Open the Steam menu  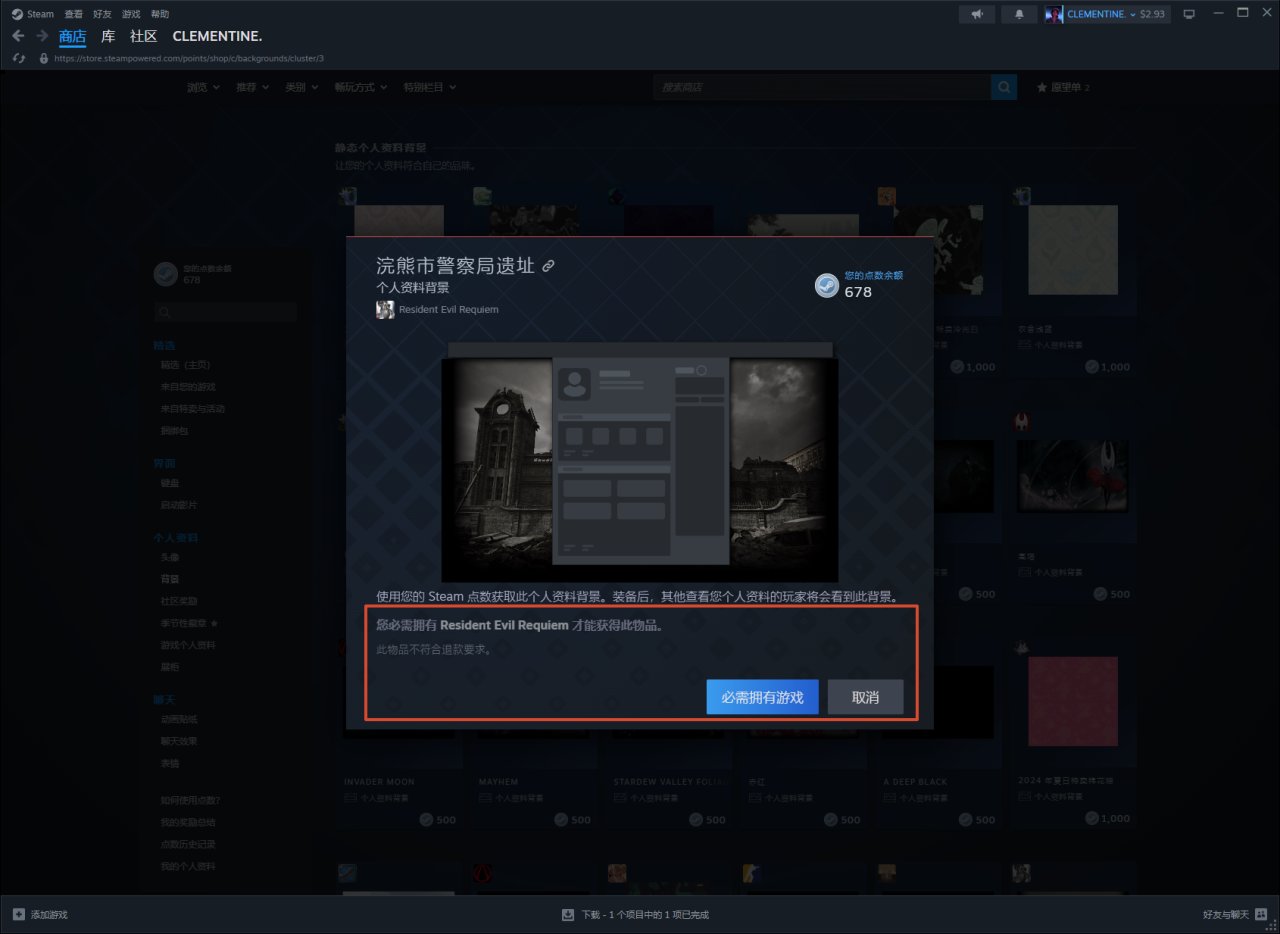[x=33, y=14]
